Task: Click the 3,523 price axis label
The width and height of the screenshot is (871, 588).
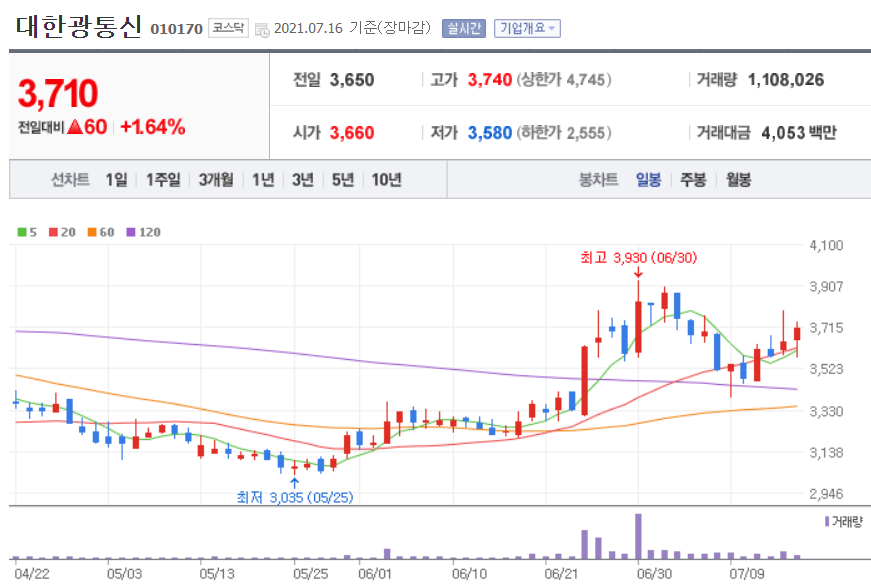Action: coord(826,369)
